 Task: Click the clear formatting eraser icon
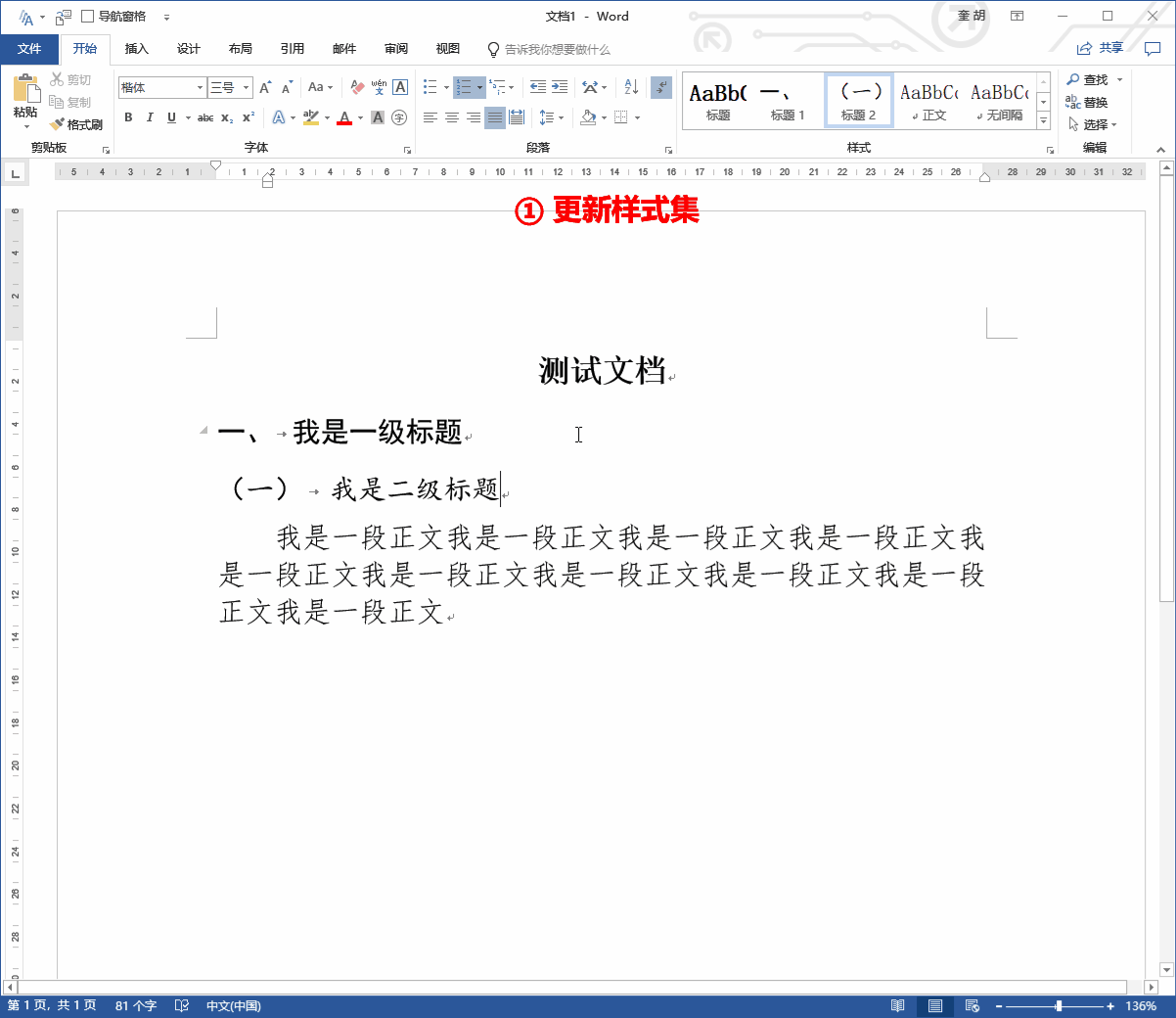357,87
